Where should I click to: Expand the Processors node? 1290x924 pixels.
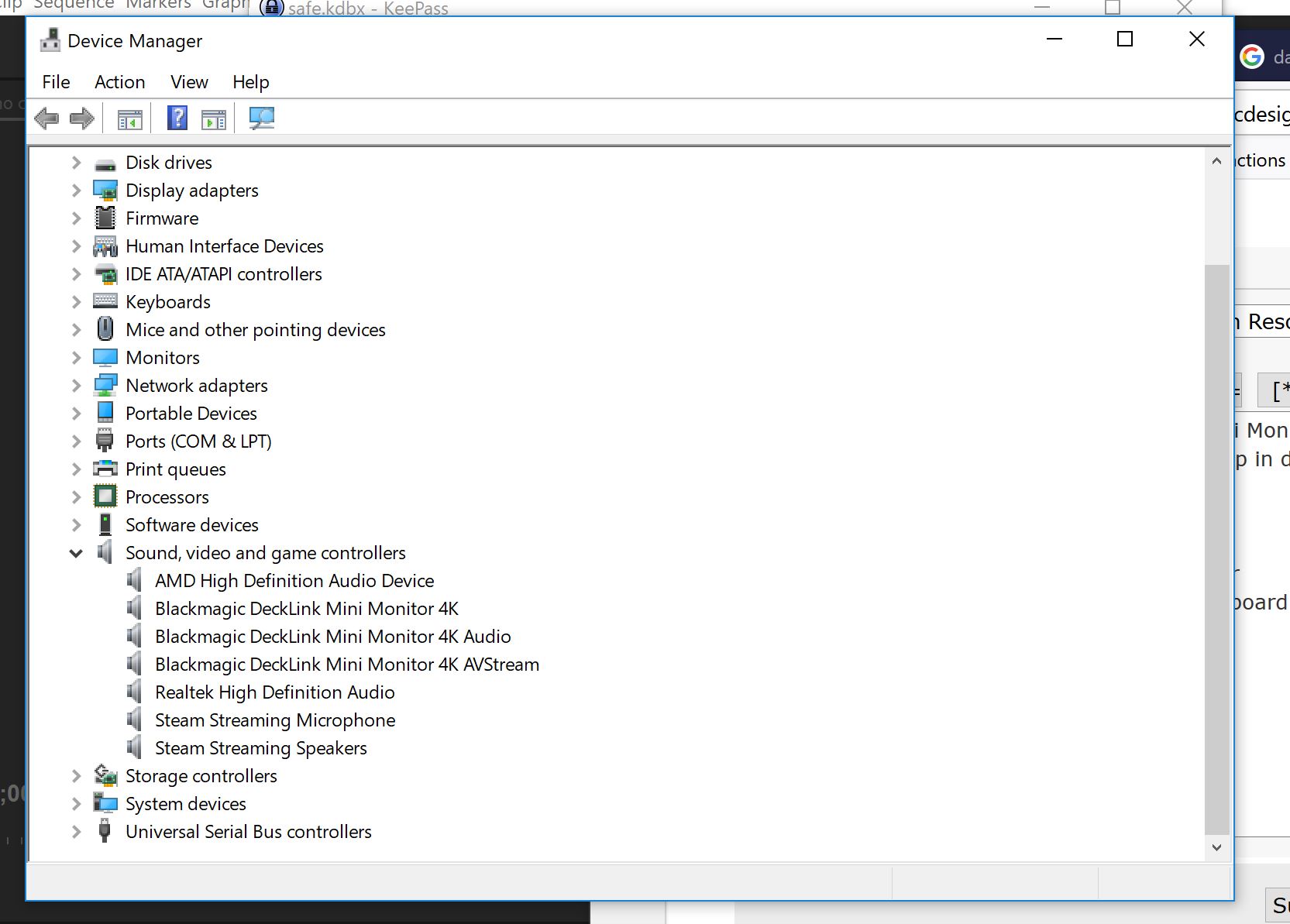click(x=76, y=497)
